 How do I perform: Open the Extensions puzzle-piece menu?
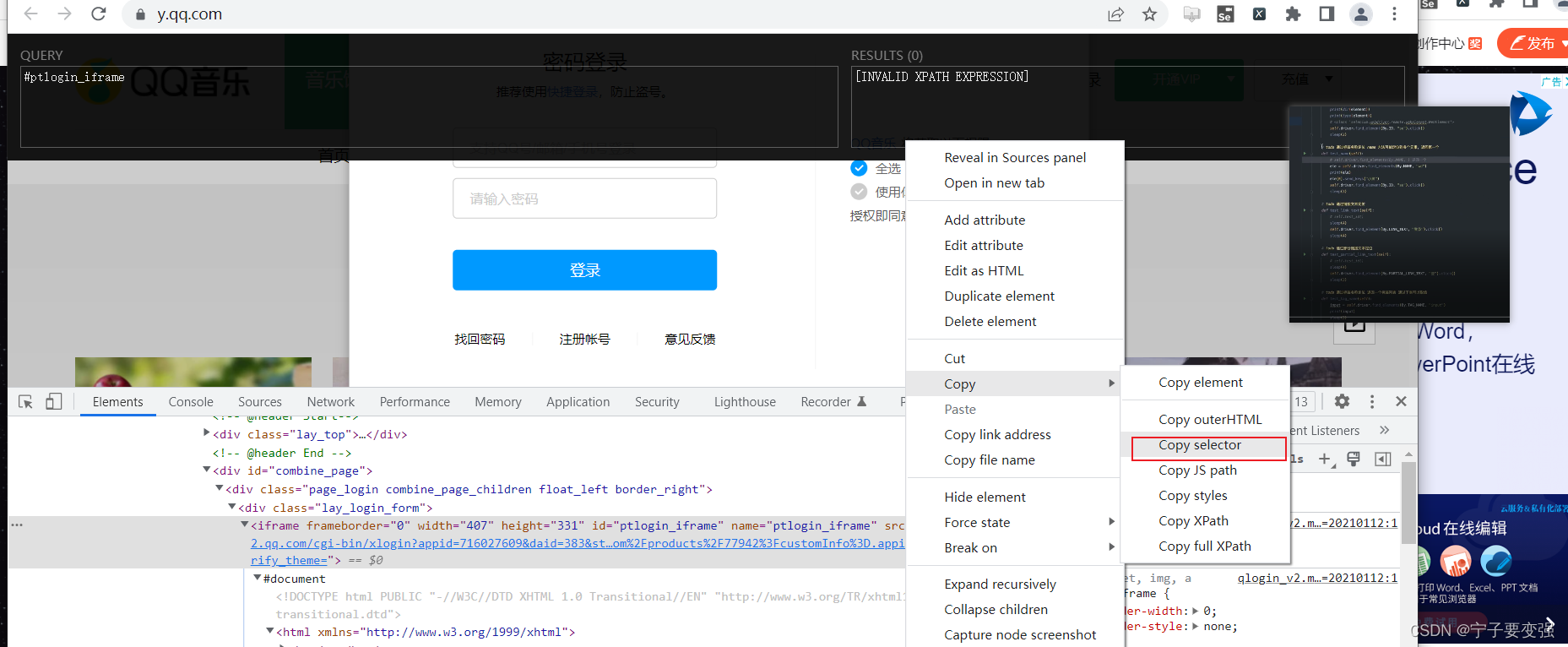(1293, 14)
